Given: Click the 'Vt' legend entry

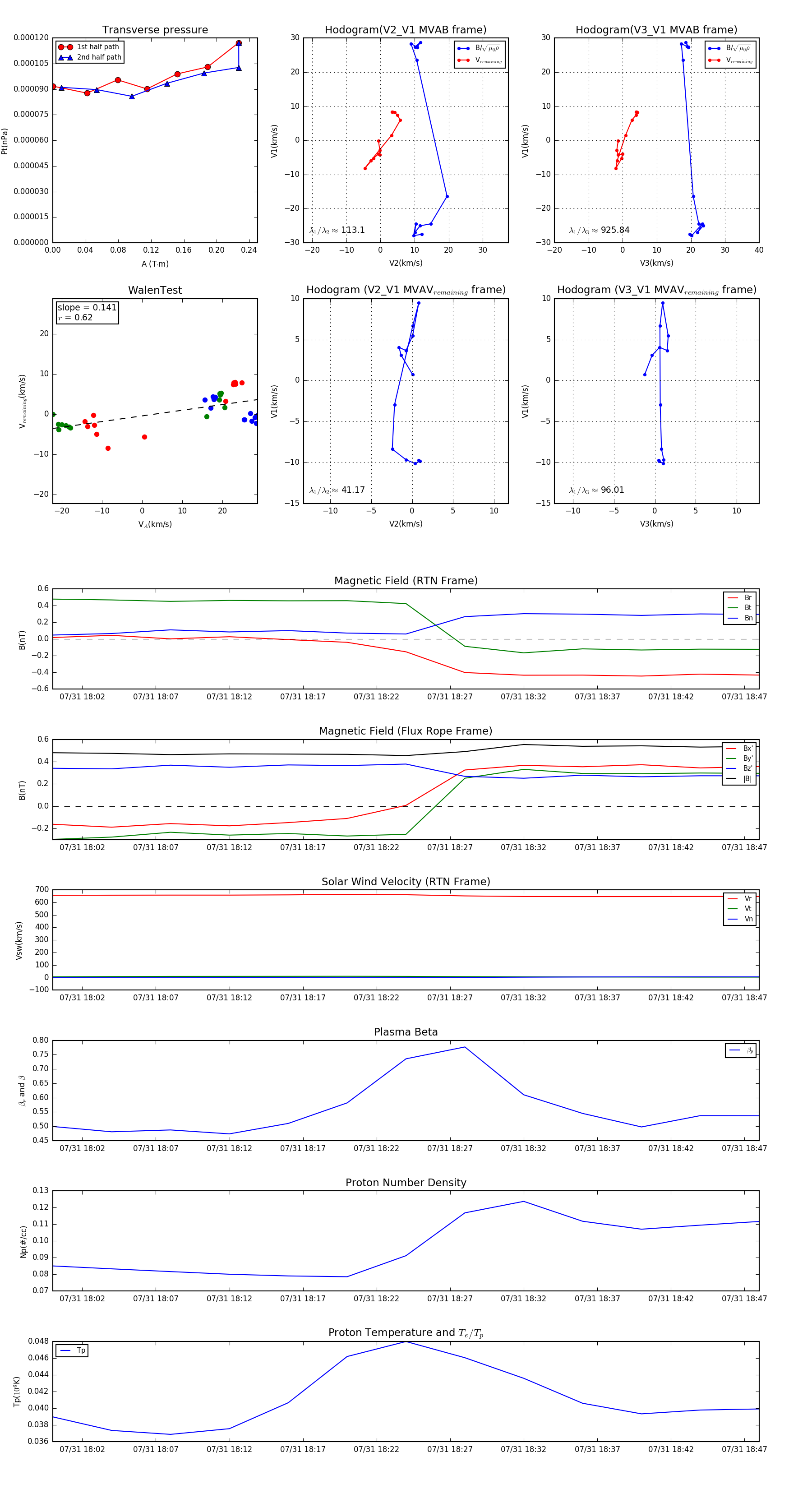Looking at the screenshot, I should click(x=740, y=909).
